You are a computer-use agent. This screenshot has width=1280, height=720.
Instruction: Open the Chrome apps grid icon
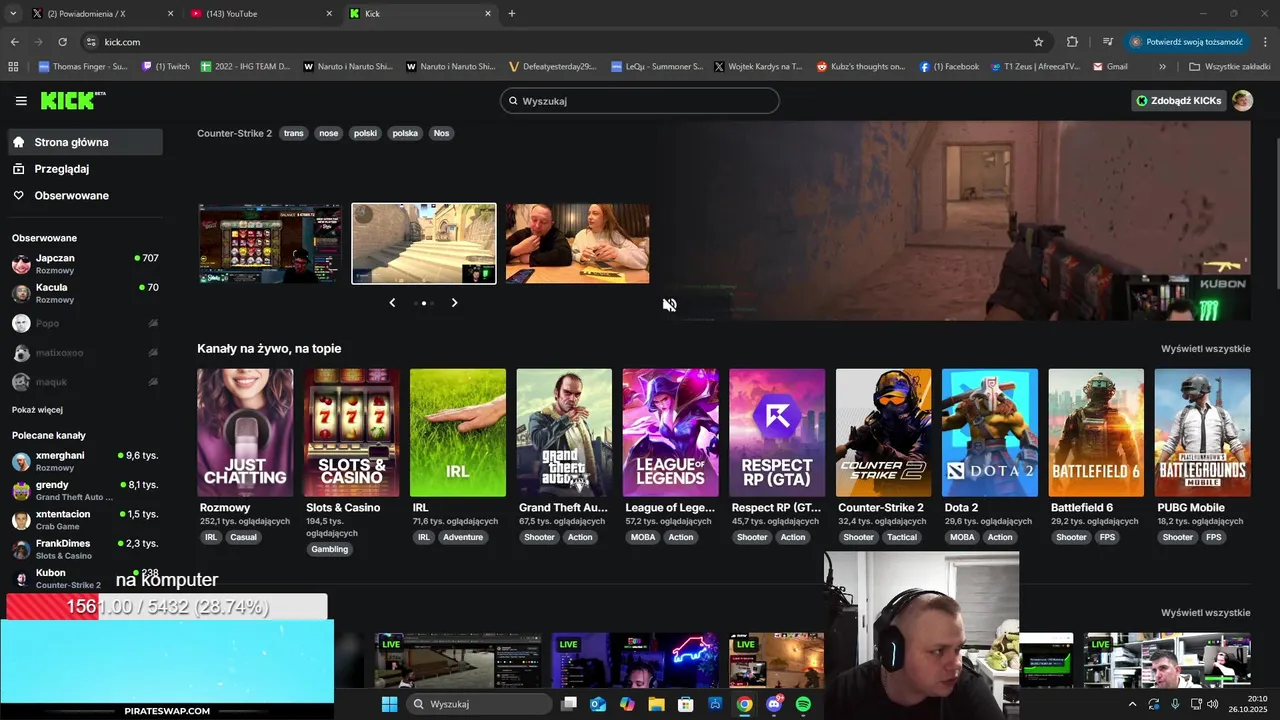pyautogui.click(x=13, y=67)
